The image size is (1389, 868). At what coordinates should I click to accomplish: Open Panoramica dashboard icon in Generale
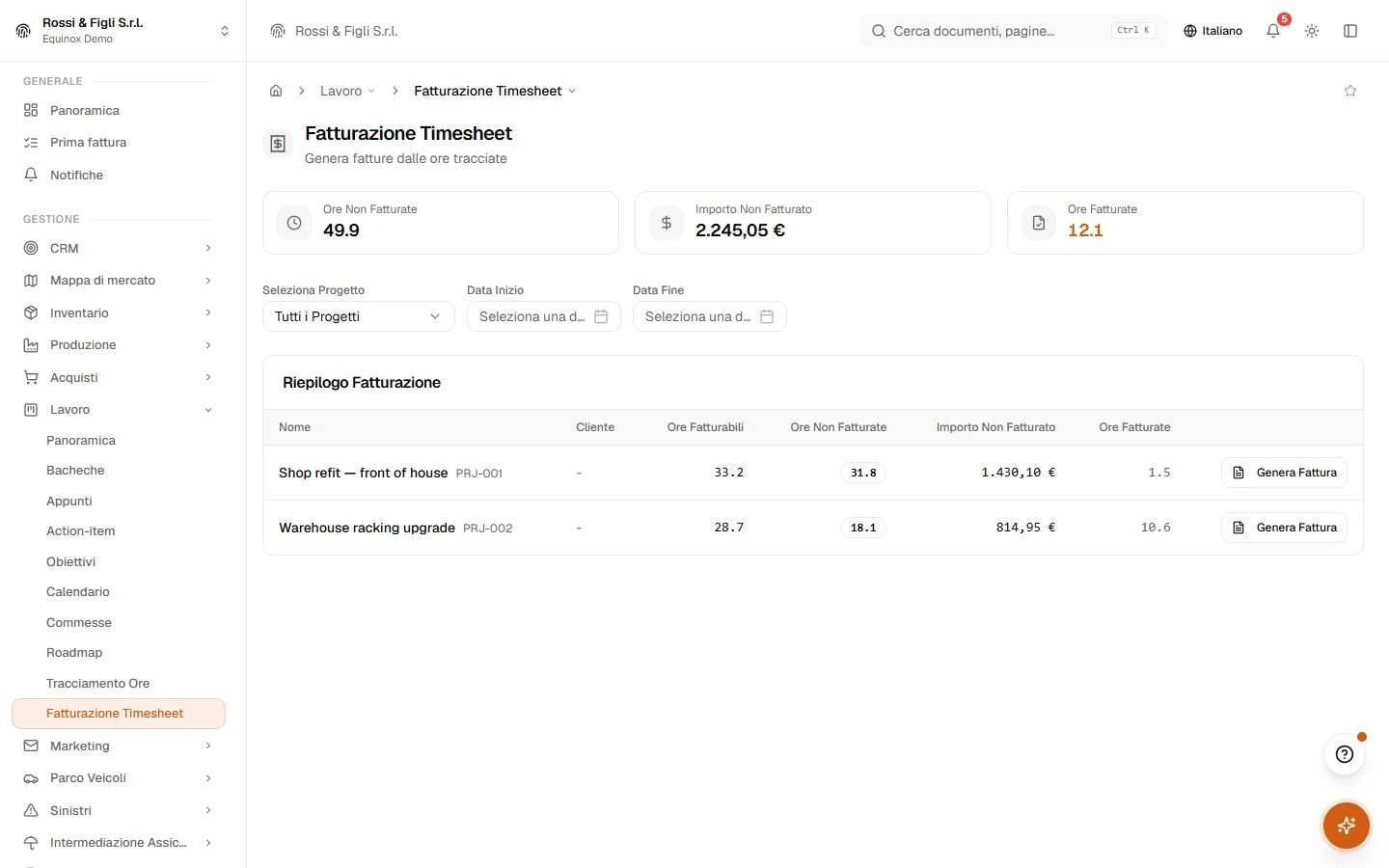tap(31, 110)
